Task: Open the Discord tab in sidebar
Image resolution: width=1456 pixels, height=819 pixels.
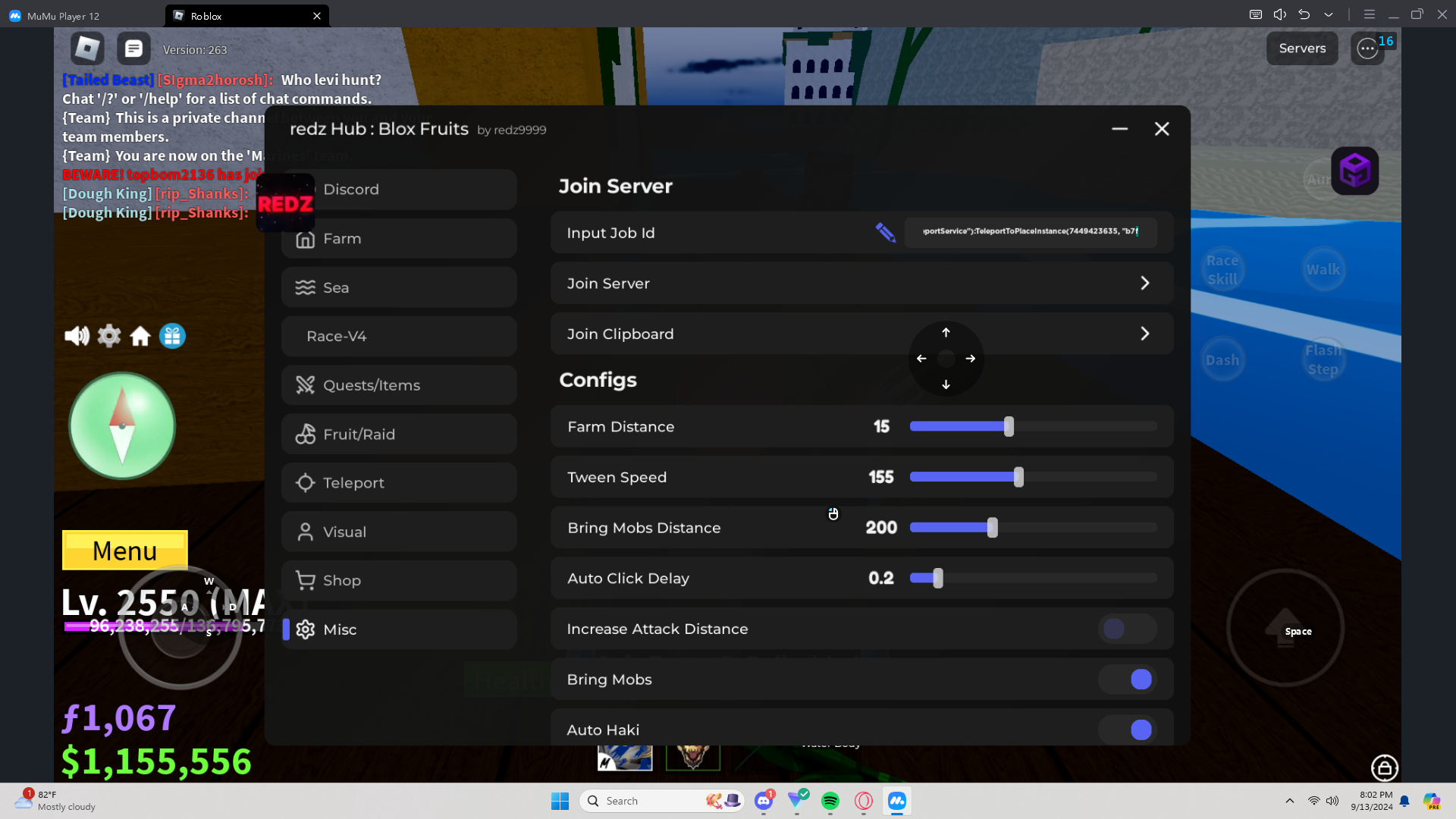Action: tap(399, 190)
